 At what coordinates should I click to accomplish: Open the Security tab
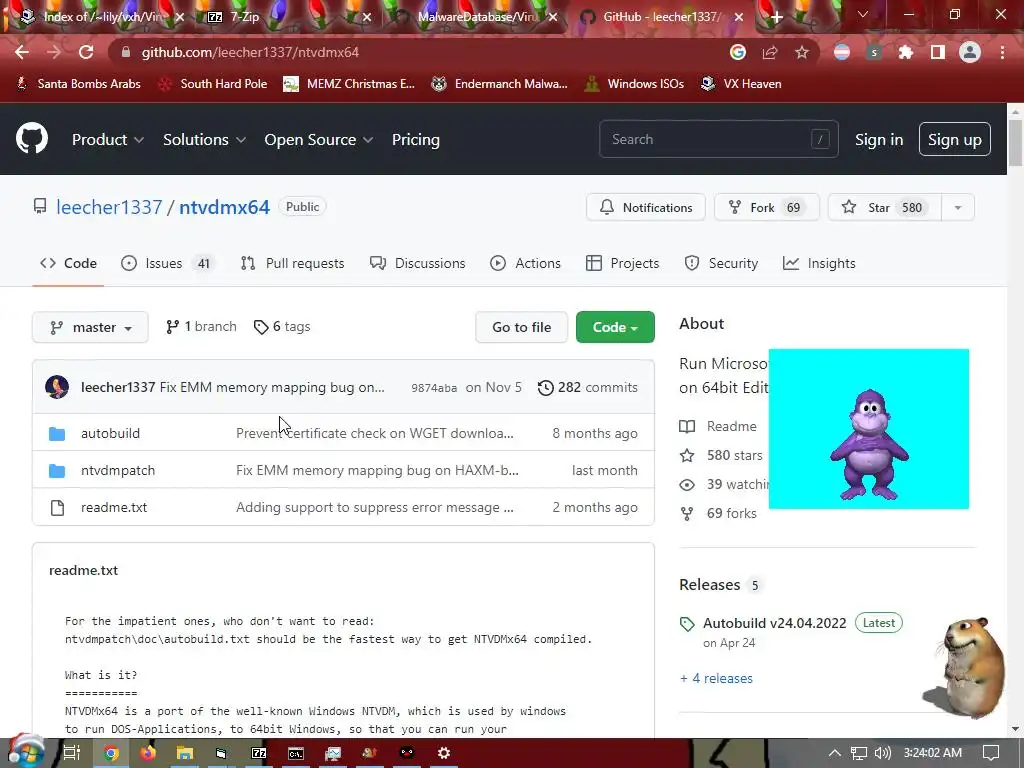point(721,263)
